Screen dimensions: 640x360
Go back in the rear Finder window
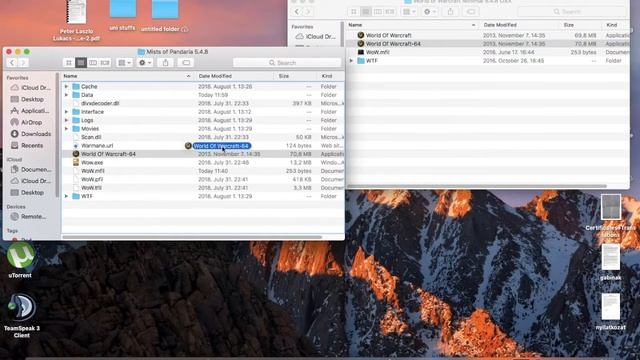(297, 11)
